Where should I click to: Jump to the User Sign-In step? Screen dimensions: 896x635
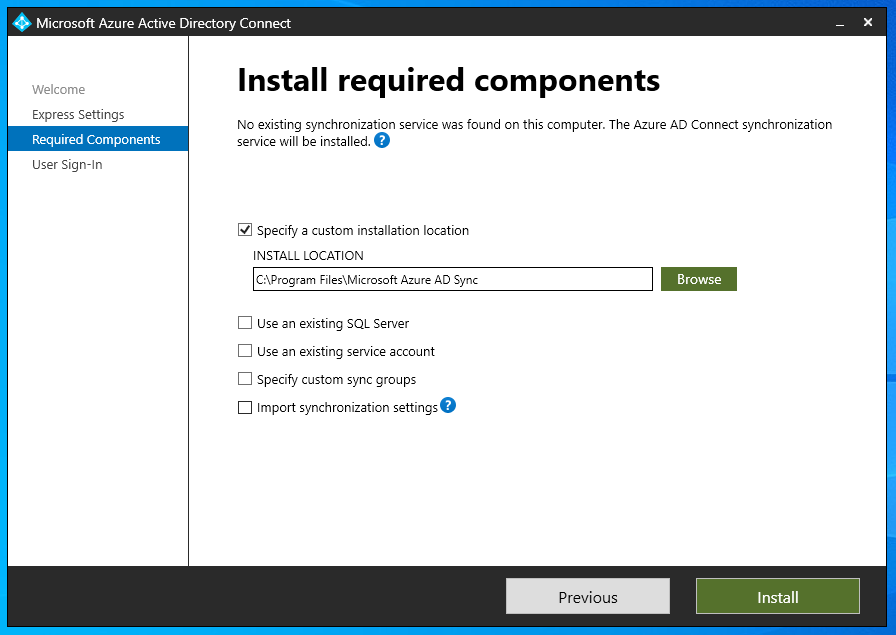[67, 165]
